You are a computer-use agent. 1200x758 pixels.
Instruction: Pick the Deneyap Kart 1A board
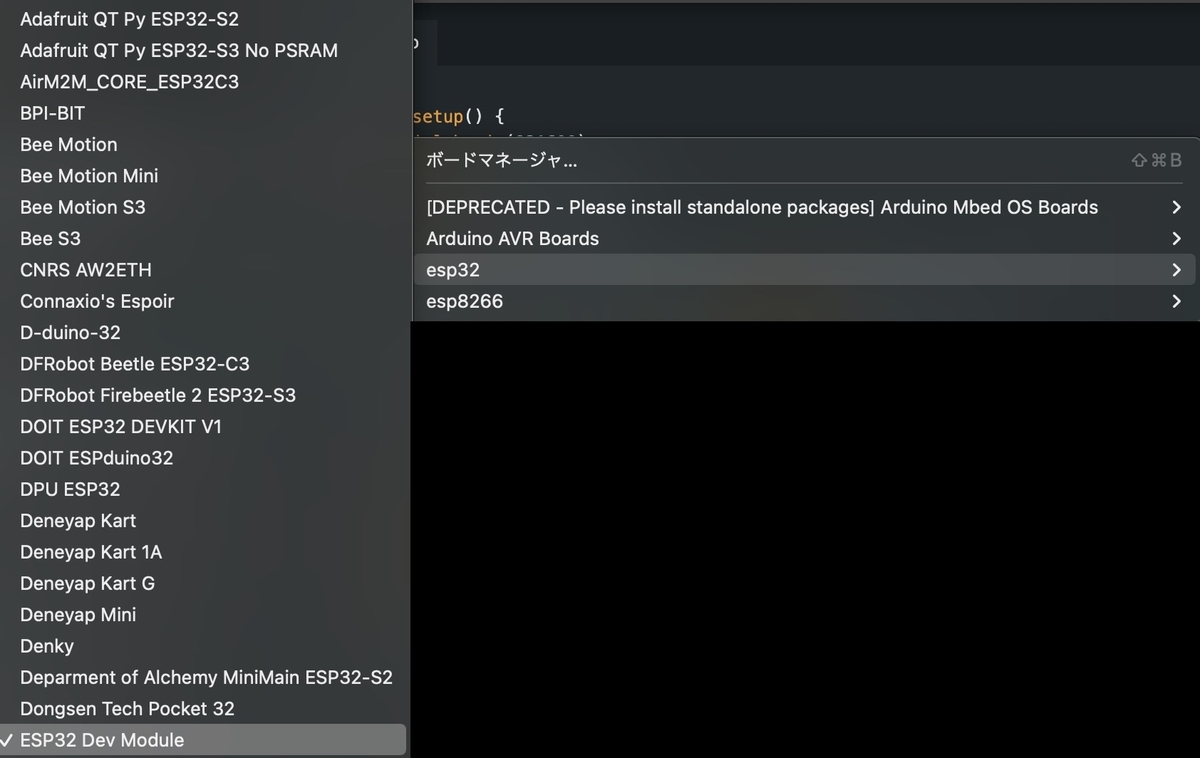tap(91, 551)
